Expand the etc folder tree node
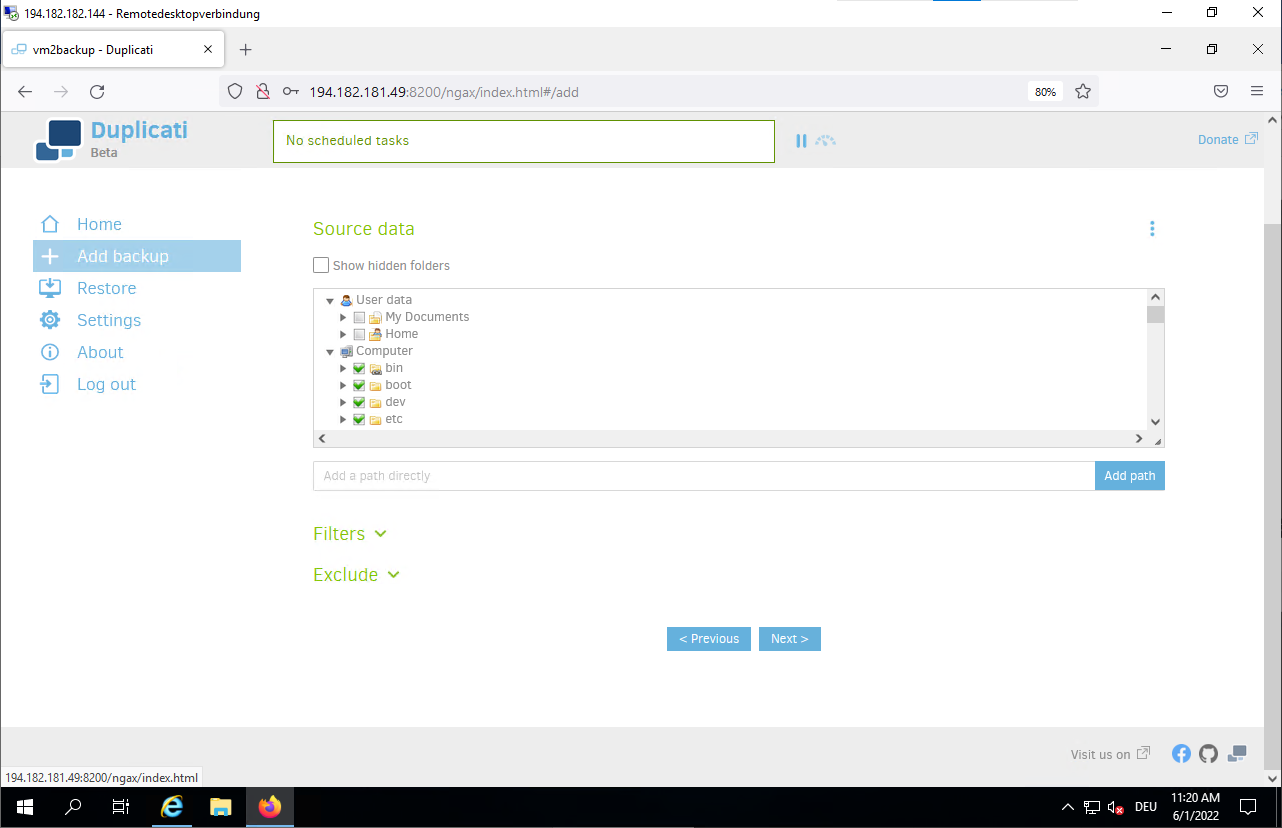The image size is (1282, 828). (343, 419)
